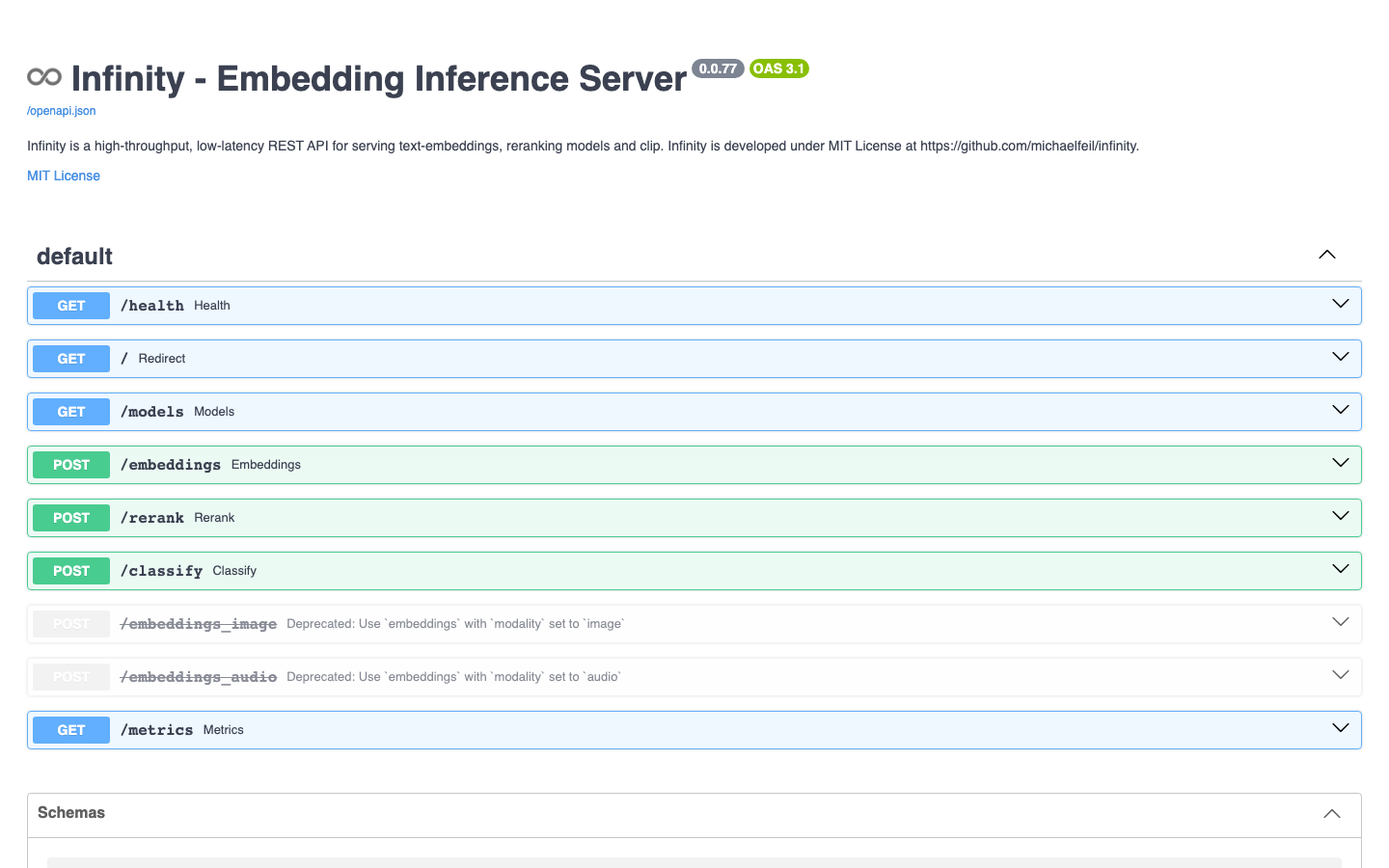Click the 'Redirect' endpoint summary text
Viewport: 1389px width, 868px height.
pyautogui.click(x=162, y=359)
